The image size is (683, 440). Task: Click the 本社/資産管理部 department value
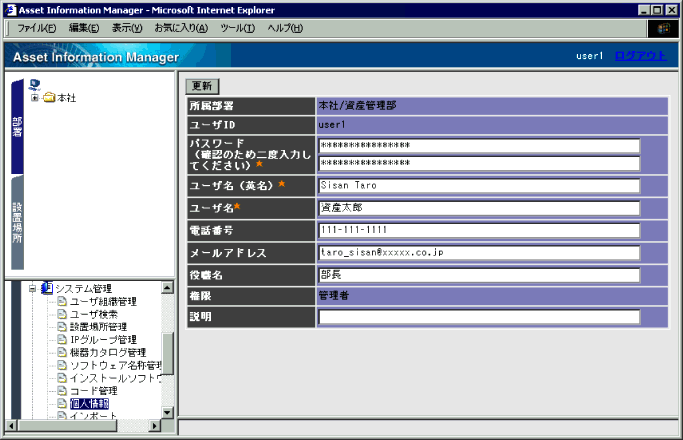pyautogui.click(x=357, y=105)
